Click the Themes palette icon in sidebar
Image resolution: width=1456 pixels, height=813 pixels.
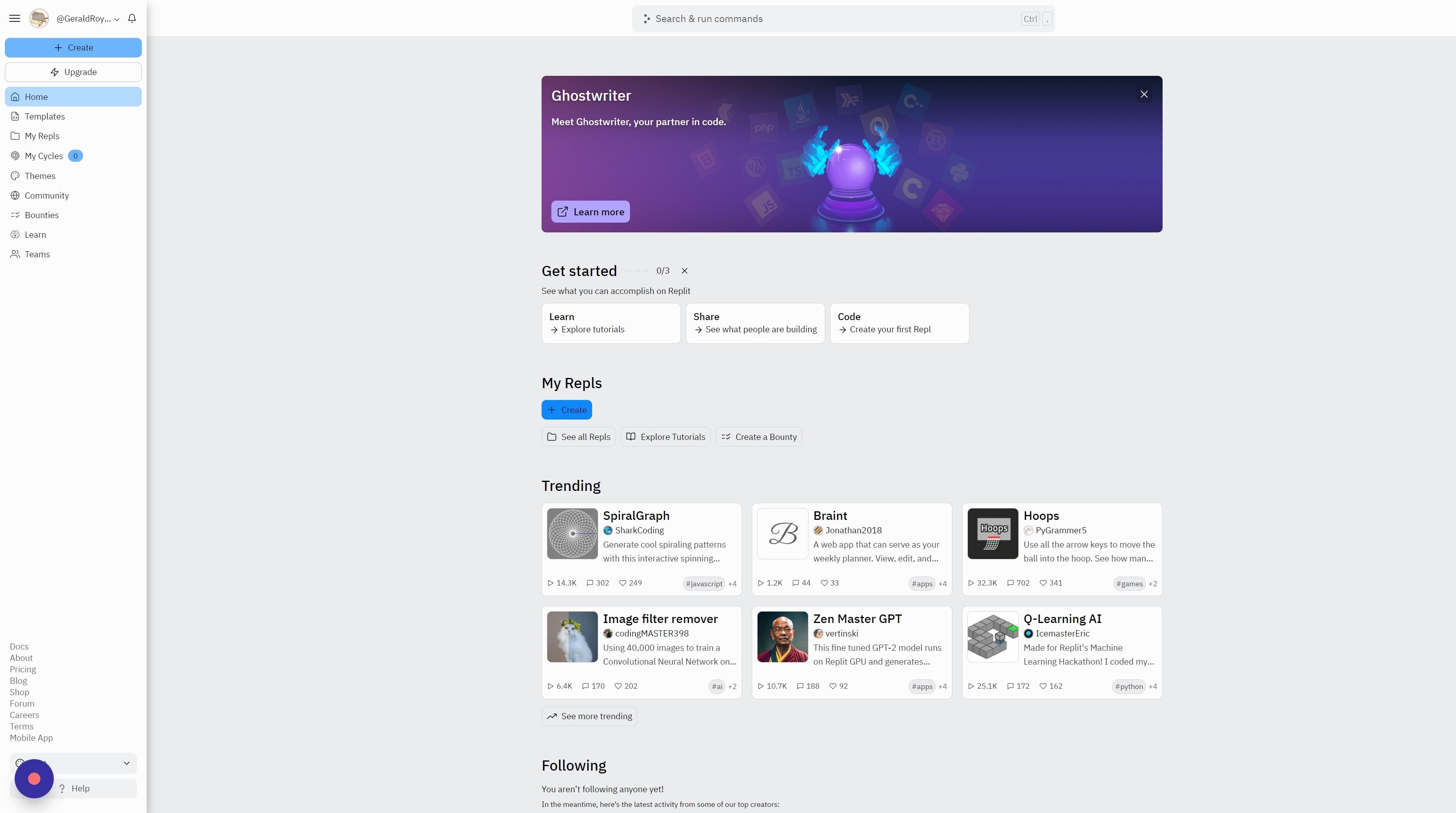[15, 176]
